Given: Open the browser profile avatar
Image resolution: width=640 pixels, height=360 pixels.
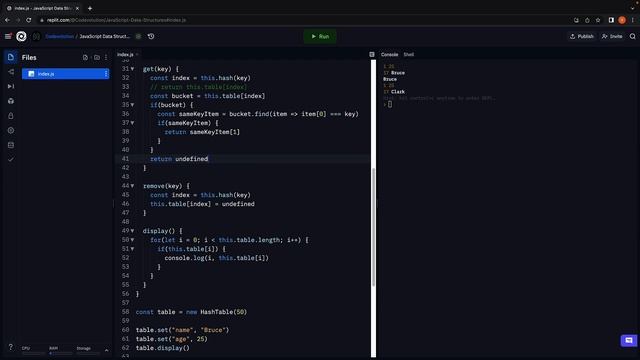Looking at the screenshot, I should point(622,20).
